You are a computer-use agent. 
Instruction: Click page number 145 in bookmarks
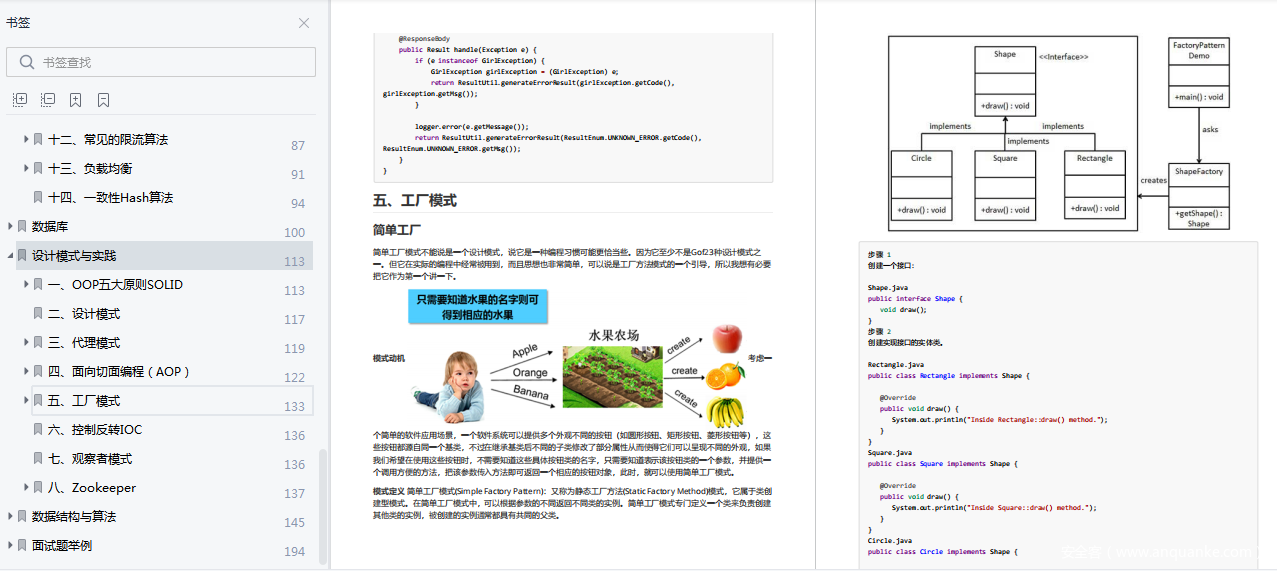[295, 522]
